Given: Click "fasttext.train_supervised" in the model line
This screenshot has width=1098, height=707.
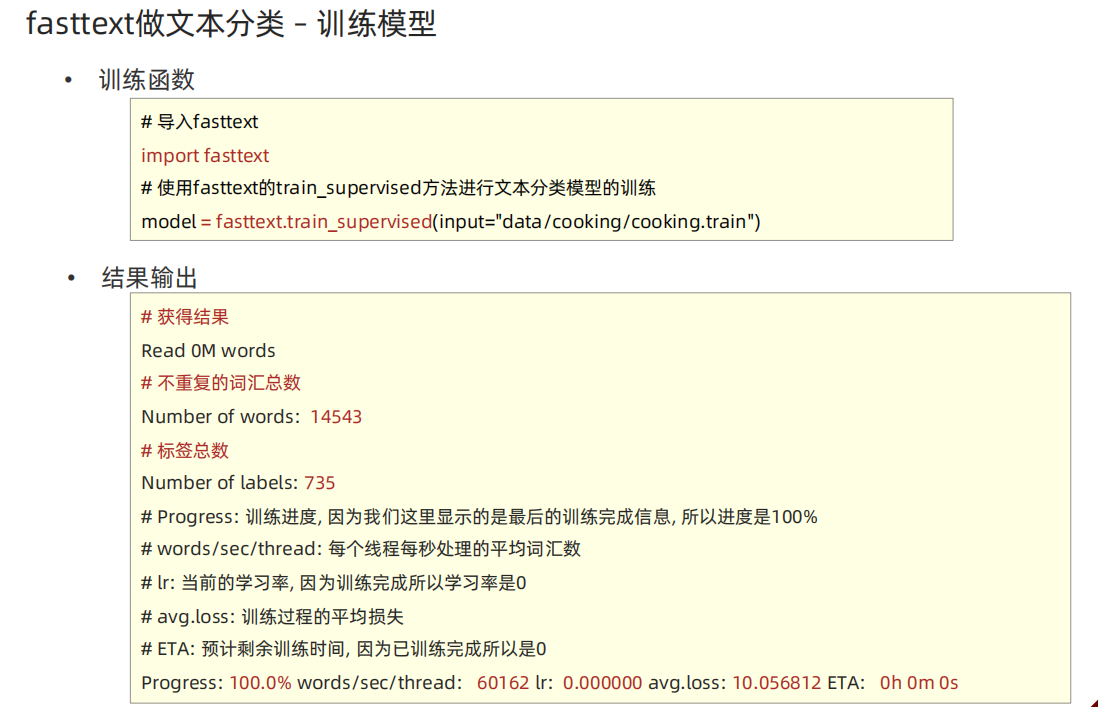Looking at the screenshot, I should (x=324, y=222).
